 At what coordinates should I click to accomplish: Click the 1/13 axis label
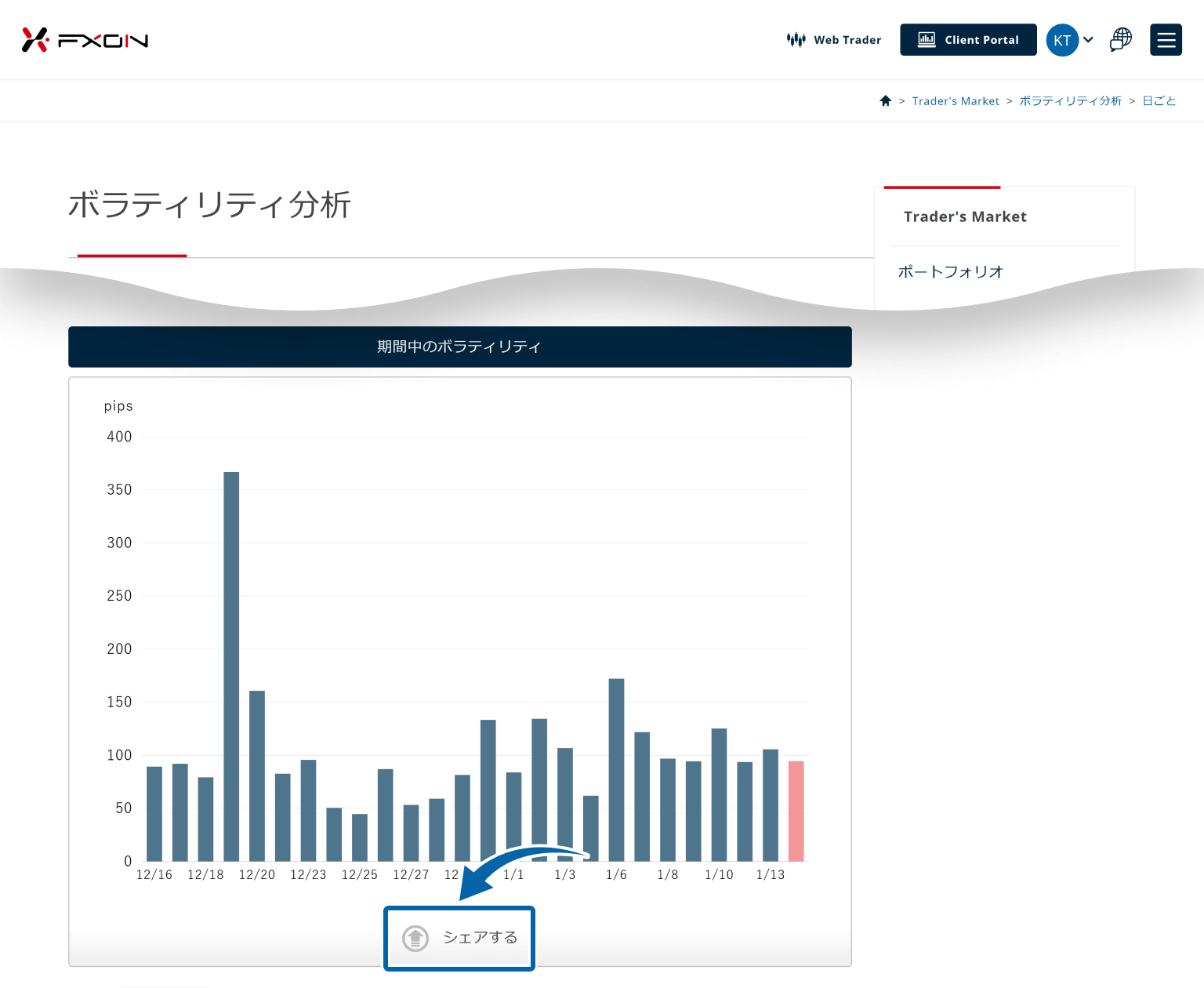771,874
